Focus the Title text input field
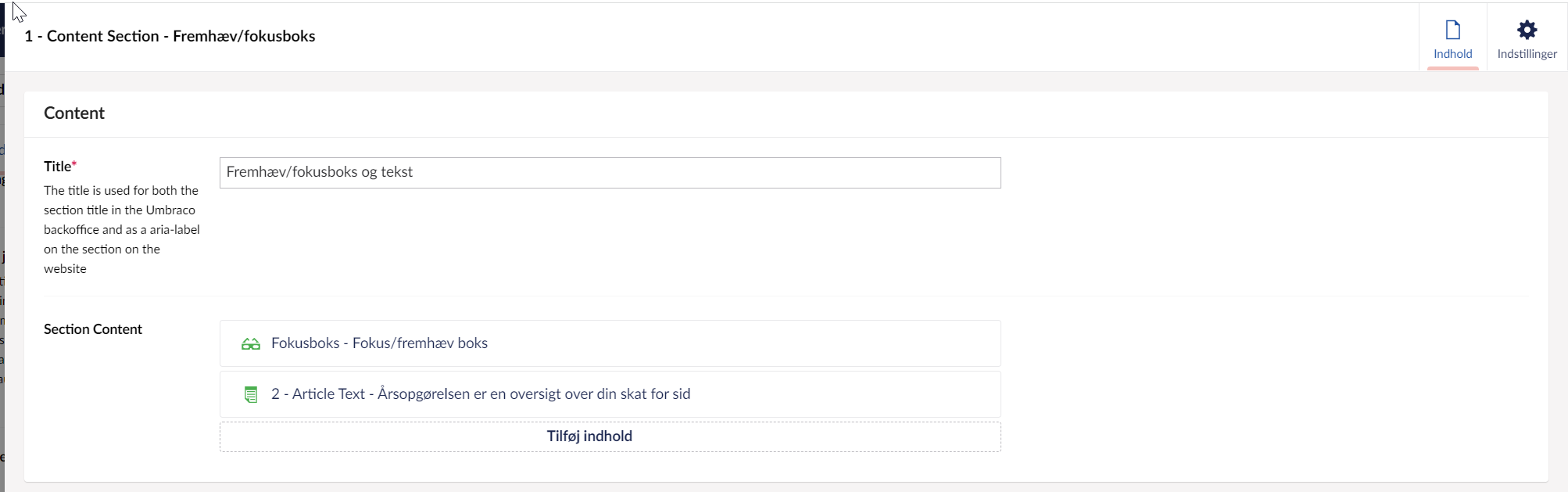 pos(610,173)
